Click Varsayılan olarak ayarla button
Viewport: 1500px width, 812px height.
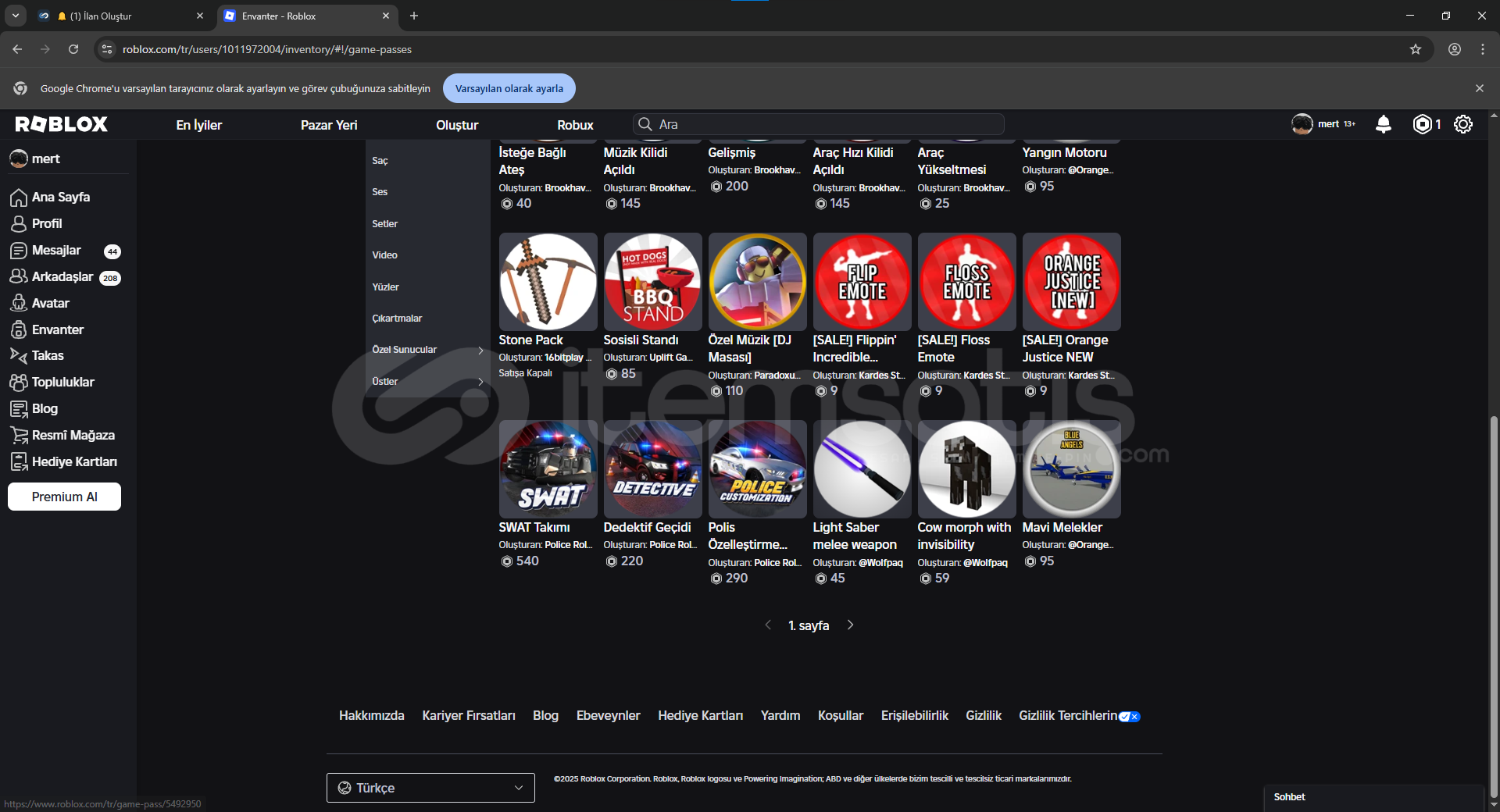(509, 88)
